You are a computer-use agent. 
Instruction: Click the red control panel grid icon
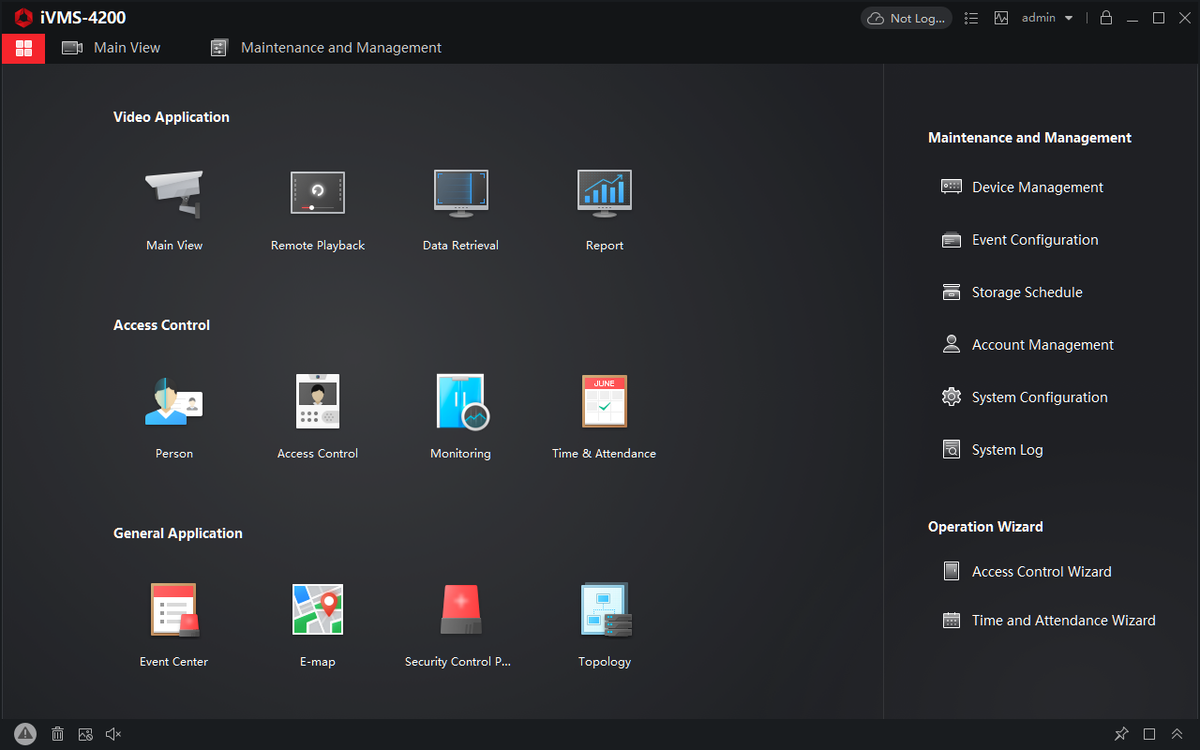pos(24,48)
